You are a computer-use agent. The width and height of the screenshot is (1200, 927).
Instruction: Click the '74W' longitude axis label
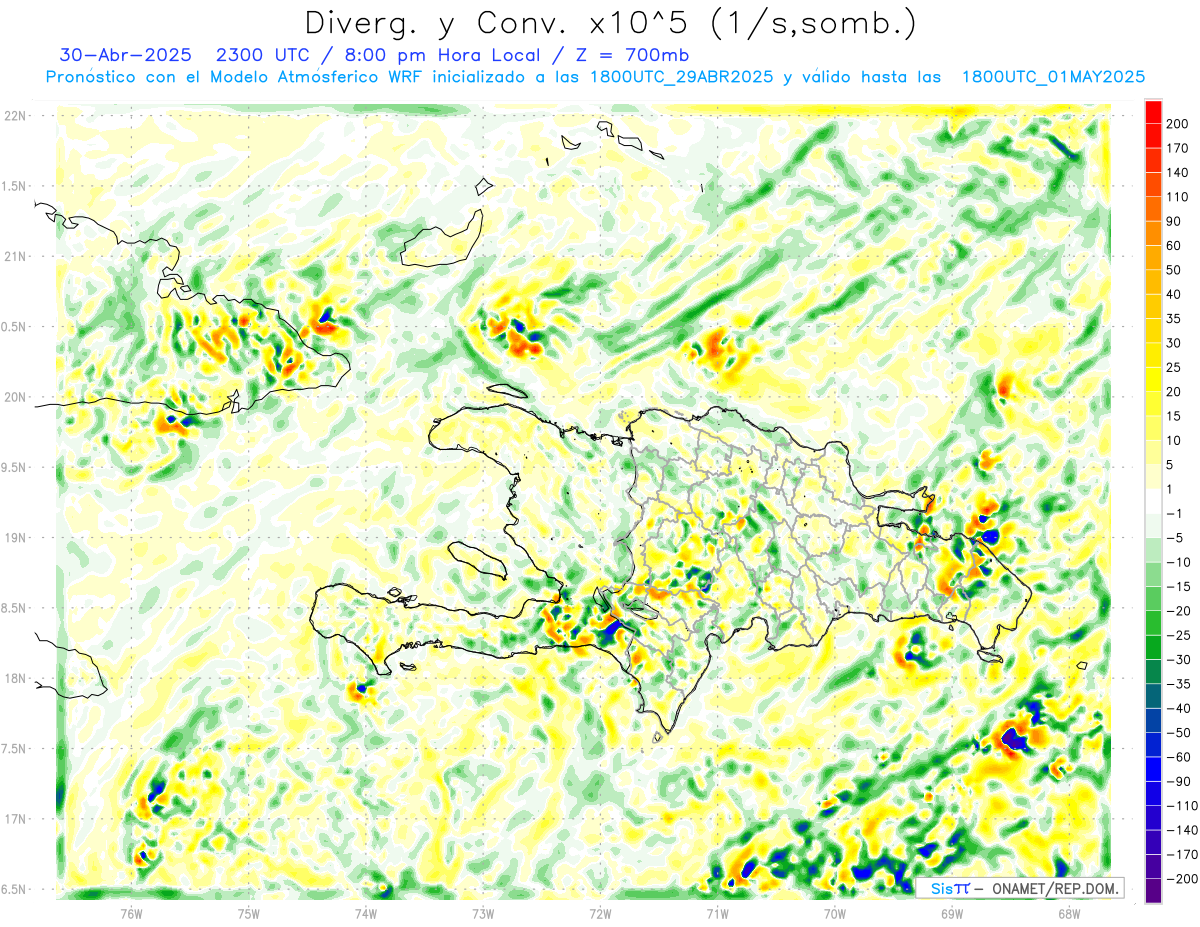tap(366, 913)
